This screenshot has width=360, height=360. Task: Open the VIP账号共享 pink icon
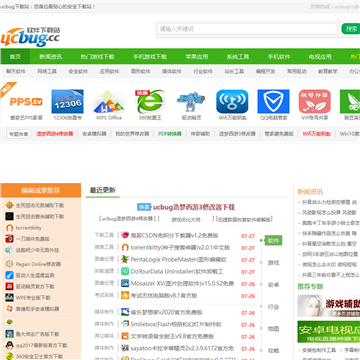pos(315,101)
